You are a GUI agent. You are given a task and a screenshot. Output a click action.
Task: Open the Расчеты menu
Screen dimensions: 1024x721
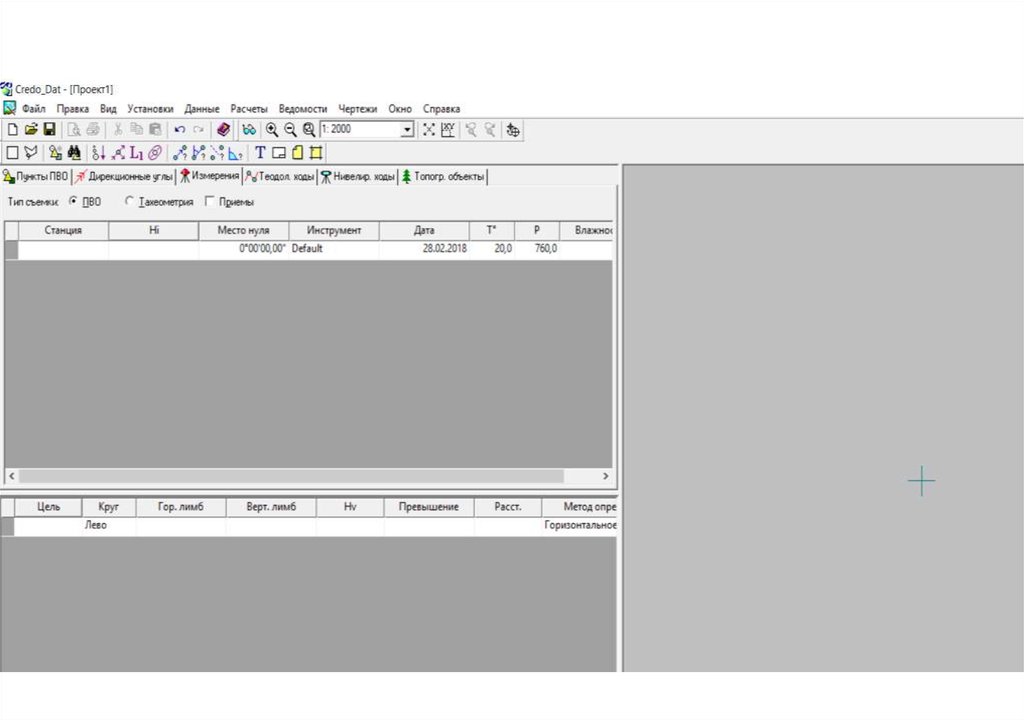click(248, 108)
